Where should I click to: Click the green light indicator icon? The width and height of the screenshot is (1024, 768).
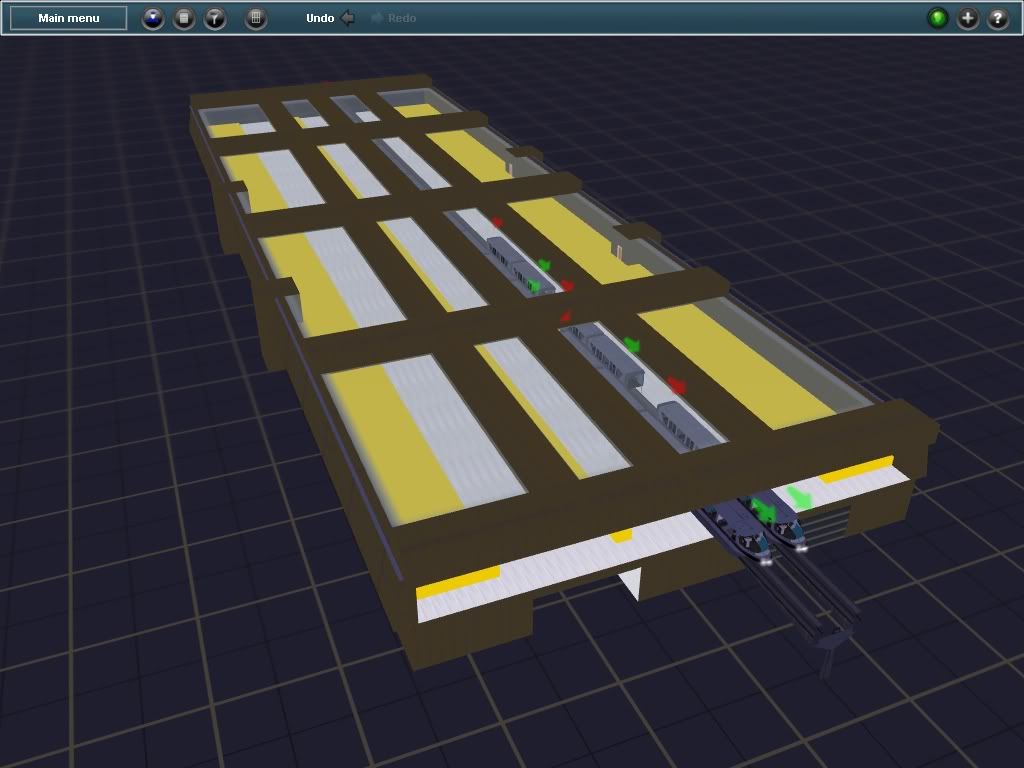tap(938, 18)
